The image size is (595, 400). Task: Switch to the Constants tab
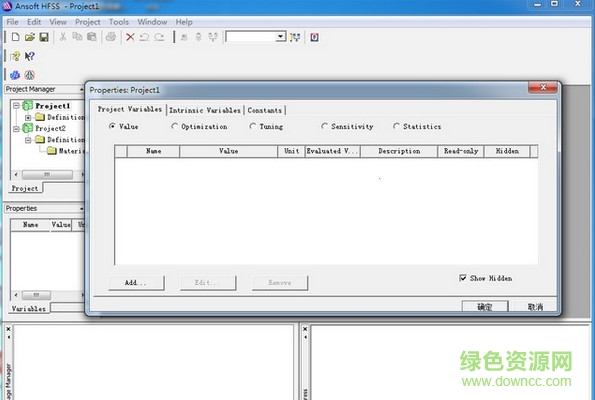pyautogui.click(x=265, y=110)
